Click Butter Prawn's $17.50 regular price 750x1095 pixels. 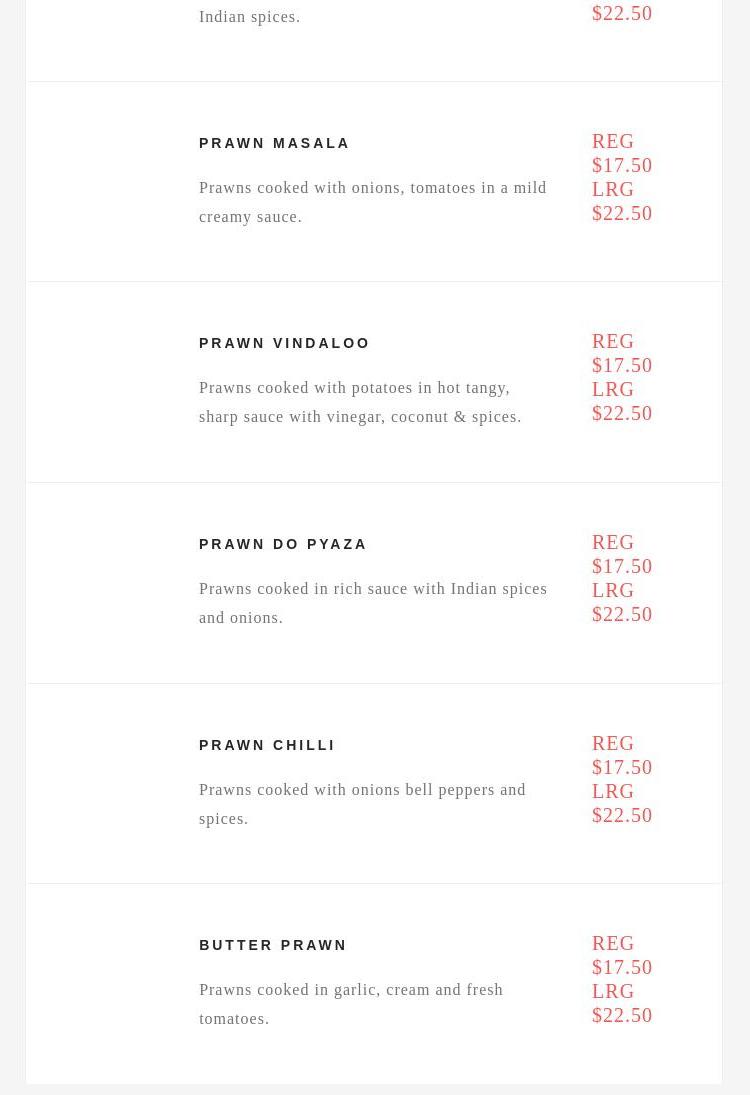(622, 967)
